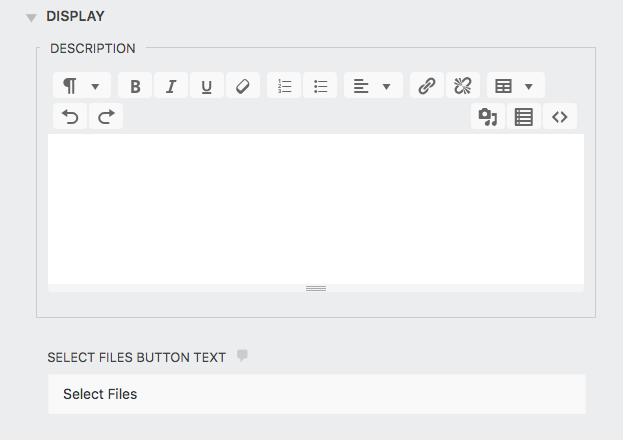Switch to HTML source code view

tap(559, 116)
